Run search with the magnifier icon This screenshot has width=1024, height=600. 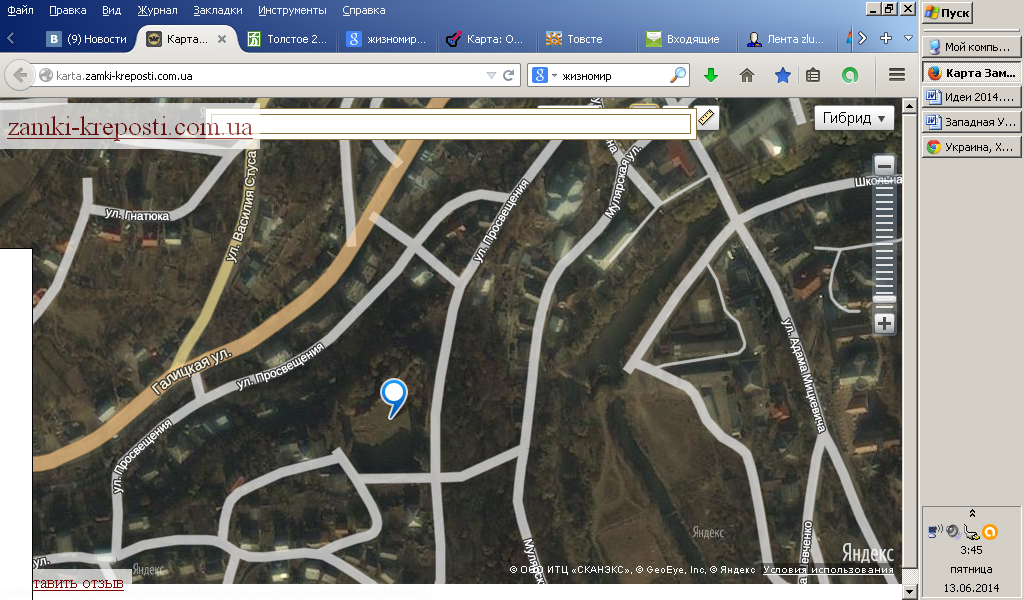coord(678,75)
